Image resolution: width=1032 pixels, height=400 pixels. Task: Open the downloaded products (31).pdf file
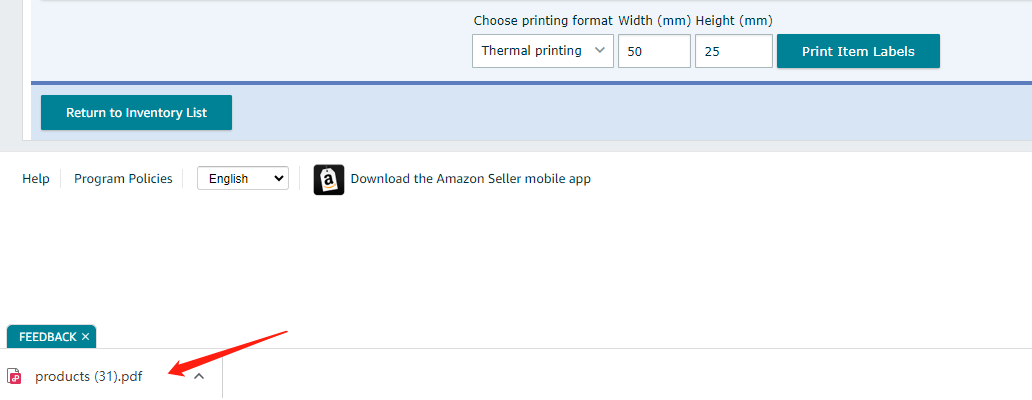[88, 376]
